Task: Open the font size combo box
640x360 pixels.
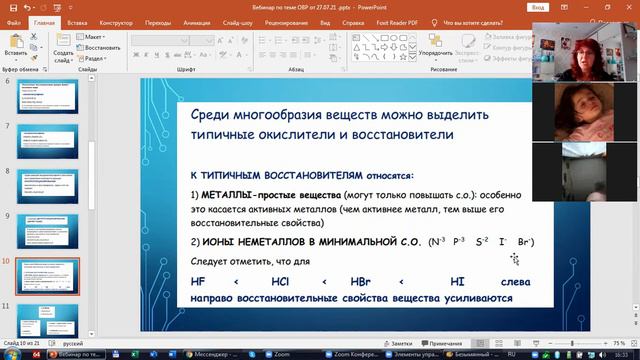Action: (202, 40)
